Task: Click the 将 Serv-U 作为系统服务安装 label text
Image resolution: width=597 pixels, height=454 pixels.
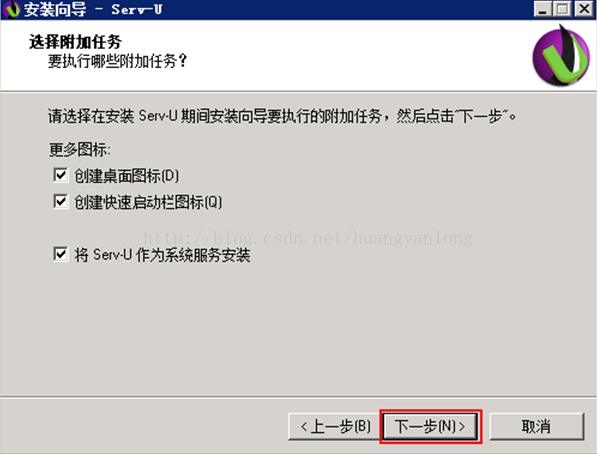Action: (162, 254)
